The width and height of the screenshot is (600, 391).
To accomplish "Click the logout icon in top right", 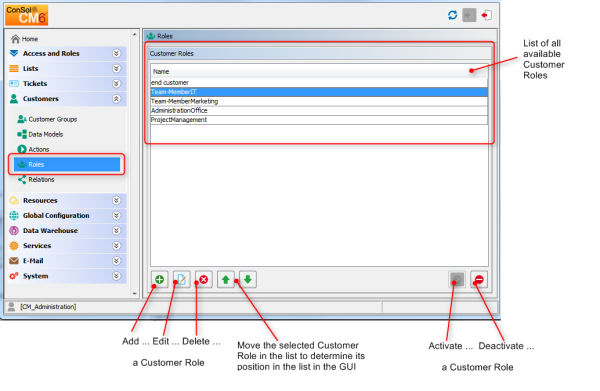I will coord(486,15).
